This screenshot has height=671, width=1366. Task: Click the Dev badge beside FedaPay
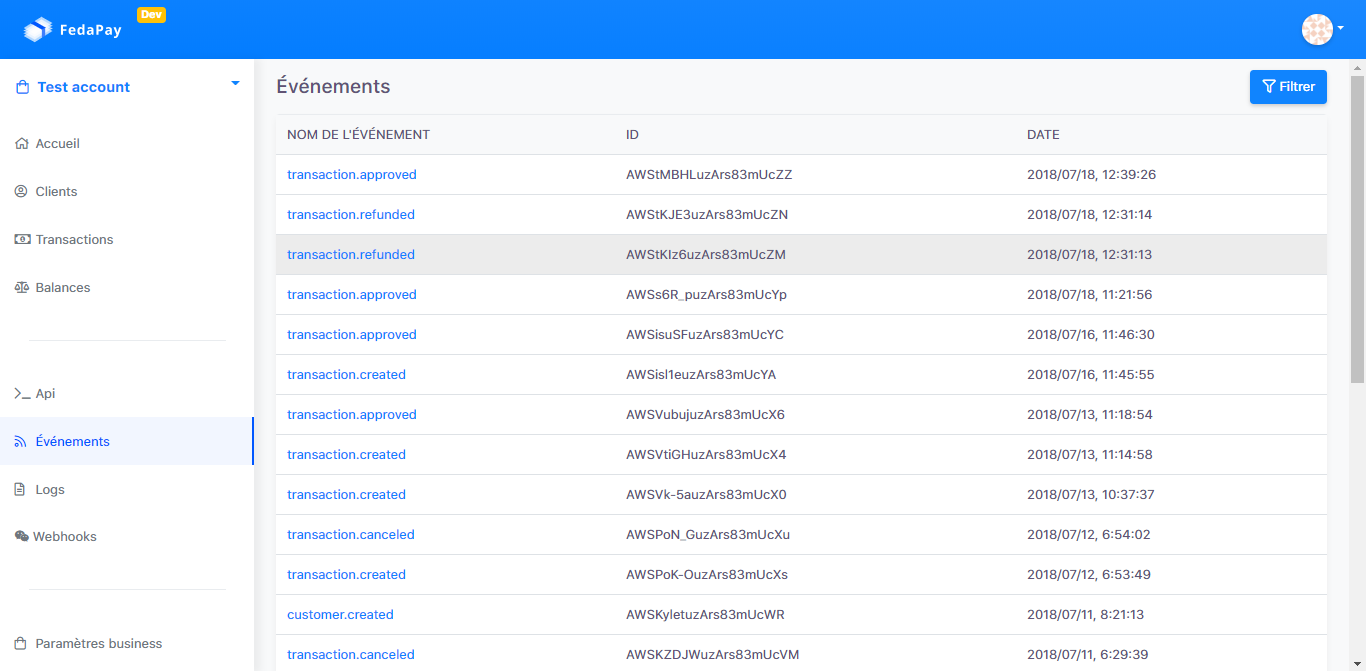click(x=151, y=15)
